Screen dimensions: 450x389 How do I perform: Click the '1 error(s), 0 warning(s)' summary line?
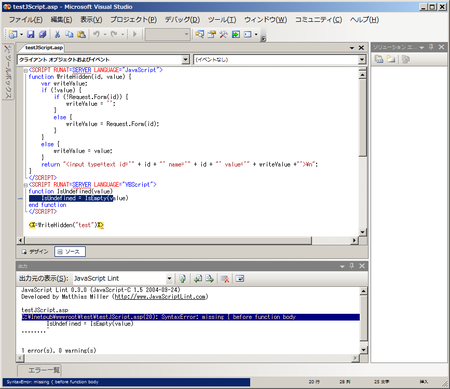pos(59,351)
